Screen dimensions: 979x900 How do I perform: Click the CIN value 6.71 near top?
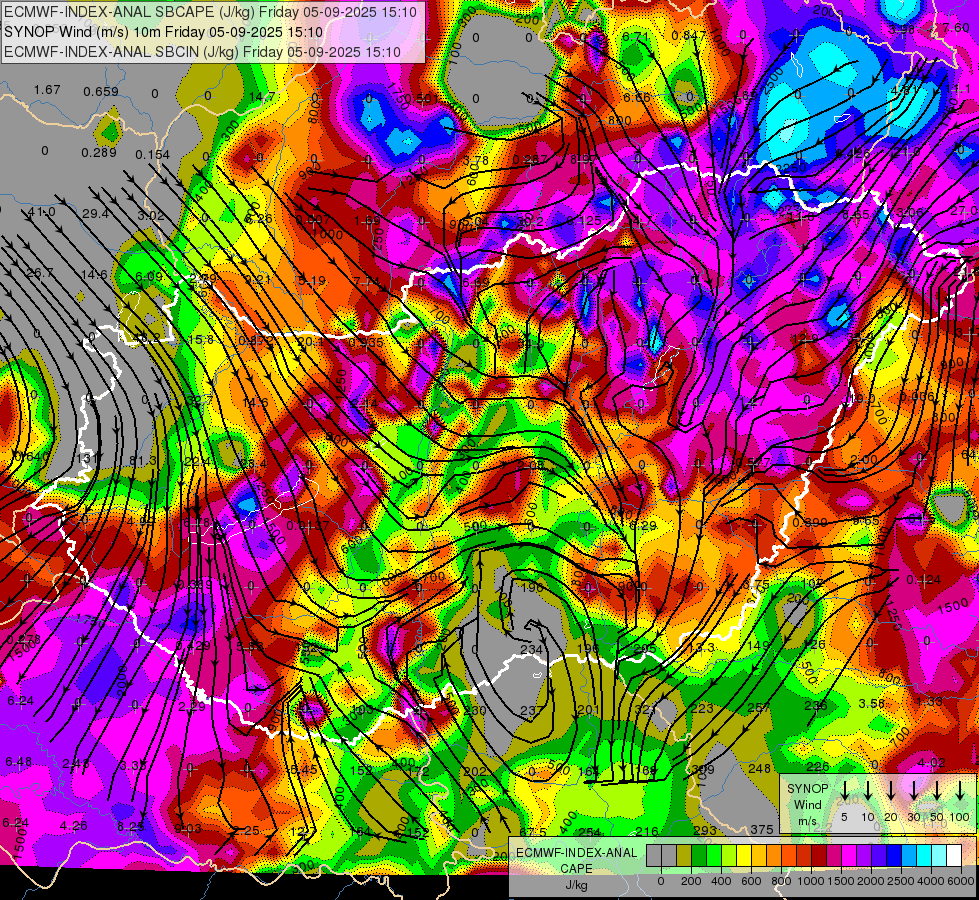pyautogui.click(x=636, y=36)
